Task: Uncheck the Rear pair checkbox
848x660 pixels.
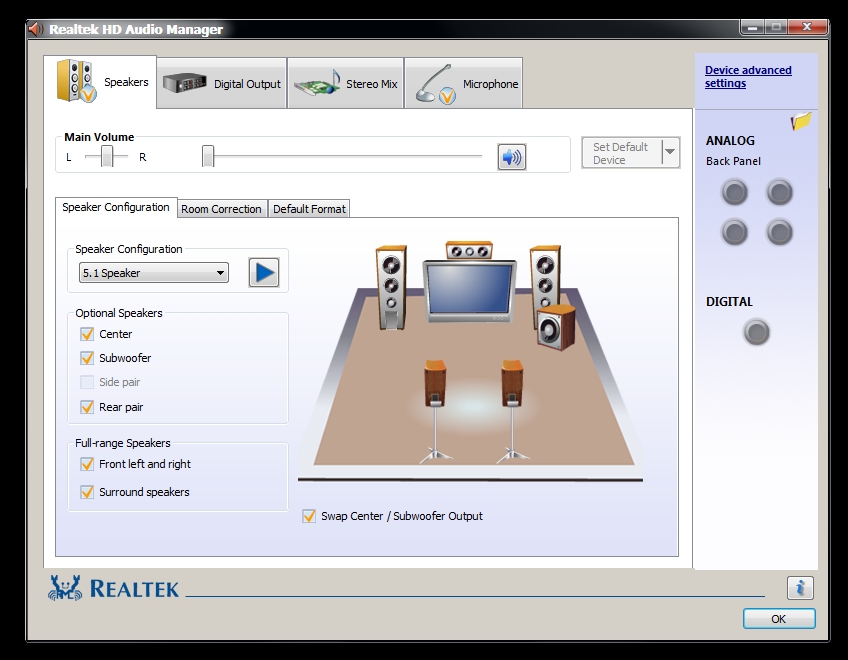Action: [87, 407]
